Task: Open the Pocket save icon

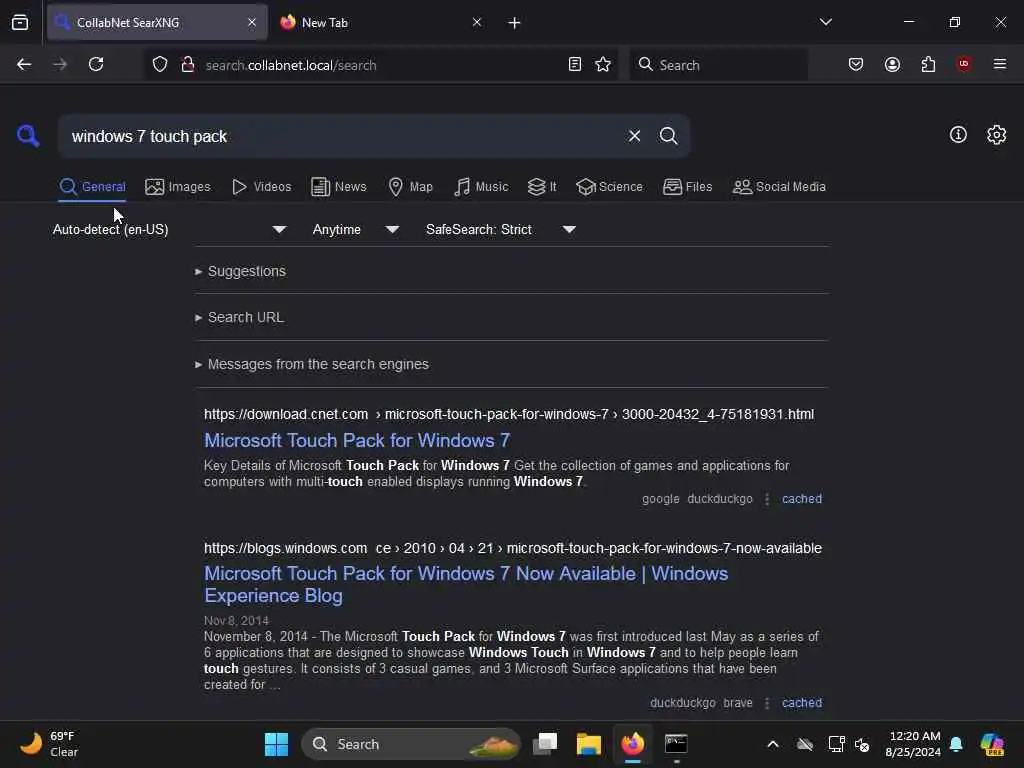Action: (856, 64)
